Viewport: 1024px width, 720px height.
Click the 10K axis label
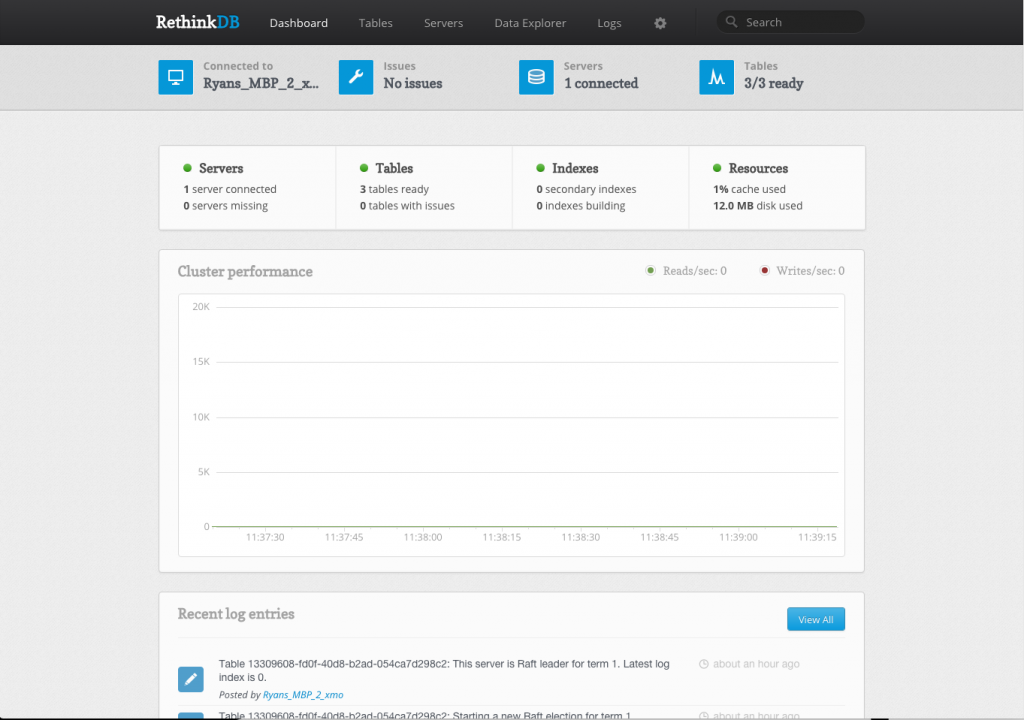(x=201, y=417)
